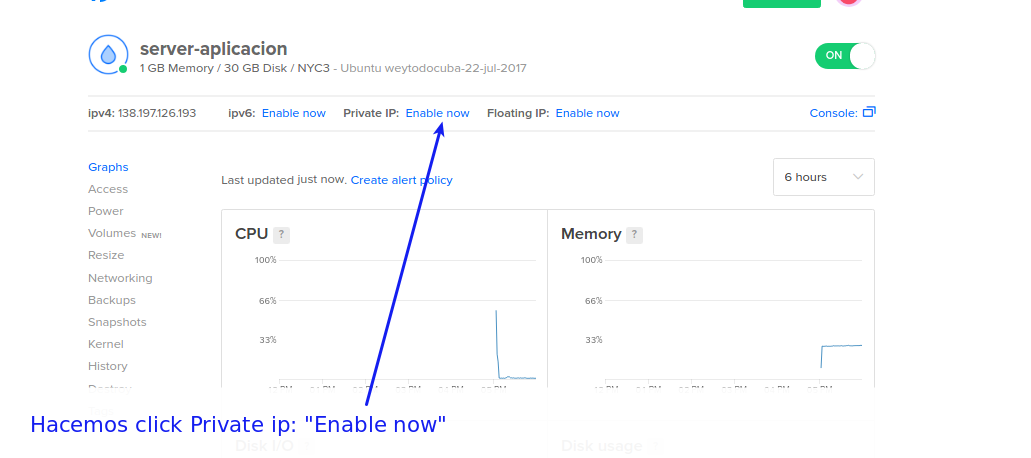This screenshot has width=1031, height=458.
Task: Click the Create alert policy link
Action: [401, 180]
